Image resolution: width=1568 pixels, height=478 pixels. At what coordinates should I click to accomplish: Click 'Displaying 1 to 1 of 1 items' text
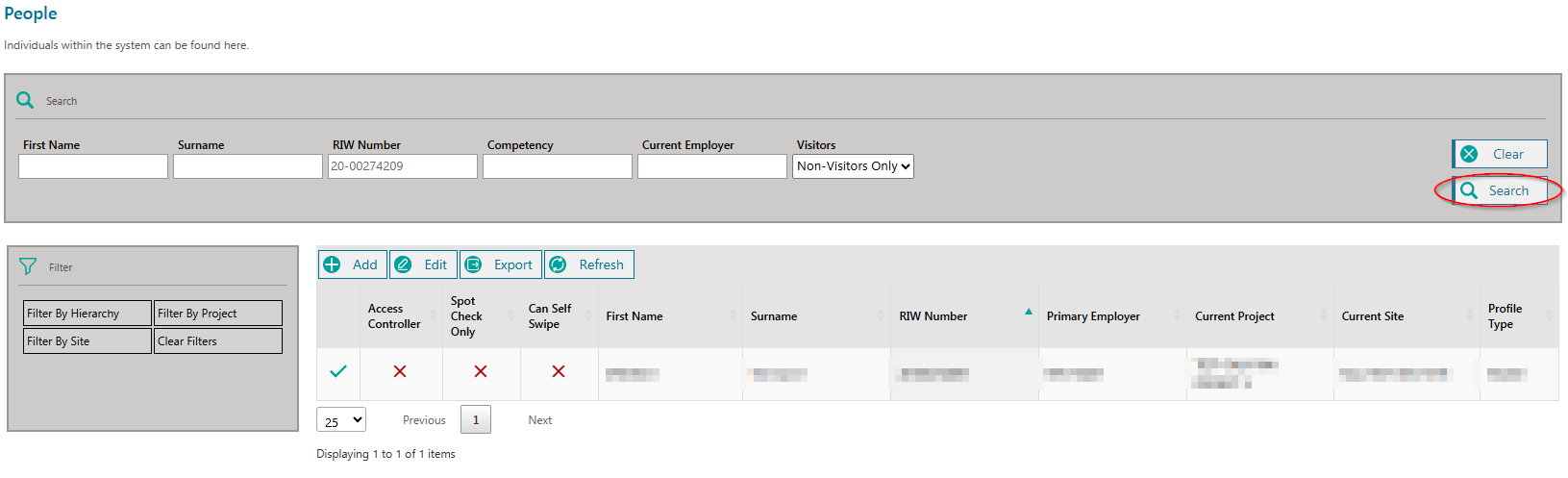coord(386,454)
